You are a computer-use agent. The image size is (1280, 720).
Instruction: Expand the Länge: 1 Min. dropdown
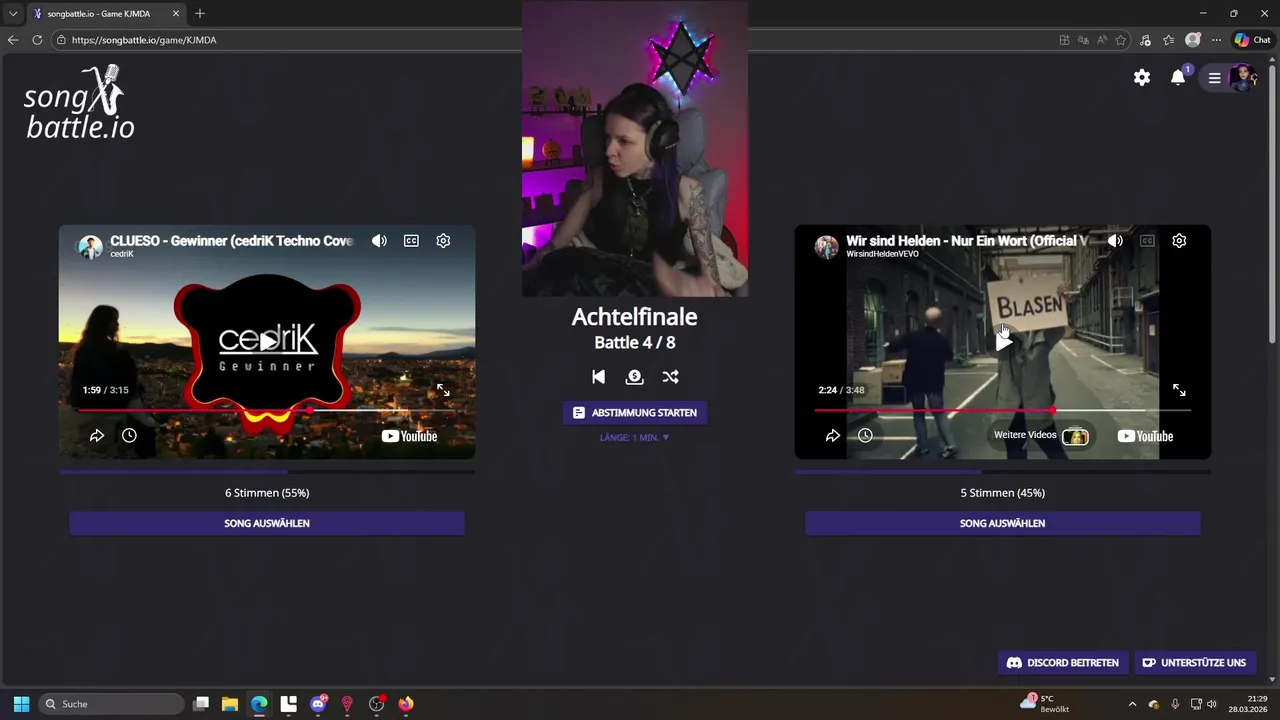point(635,438)
